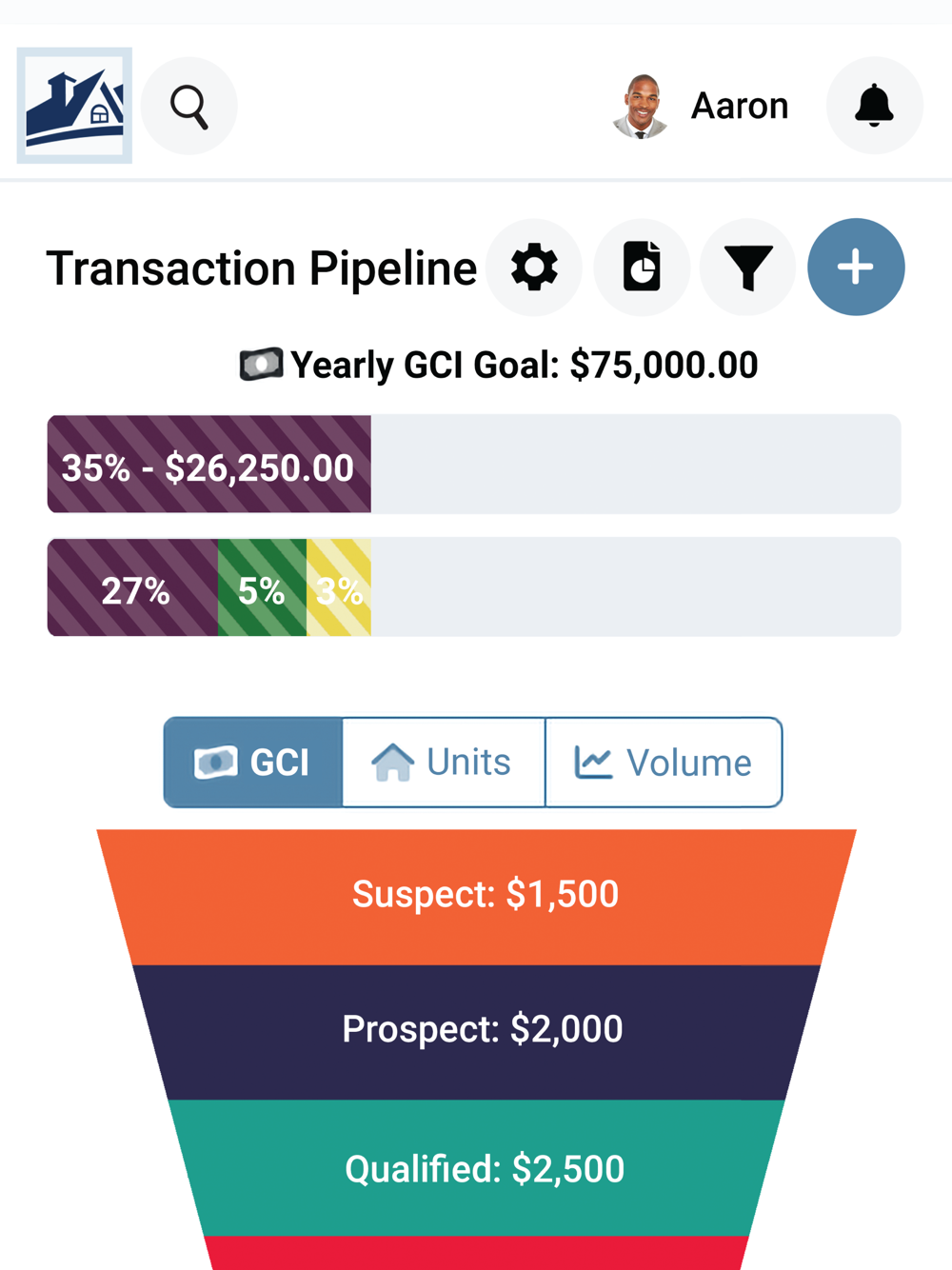Open the pie chart report icon
This screenshot has width=952, height=1270.
click(642, 268)
